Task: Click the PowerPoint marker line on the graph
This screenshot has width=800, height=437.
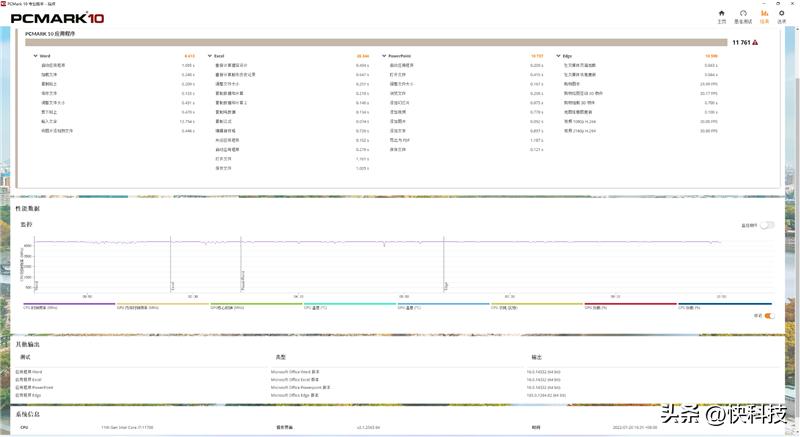Action: (241, 264)
